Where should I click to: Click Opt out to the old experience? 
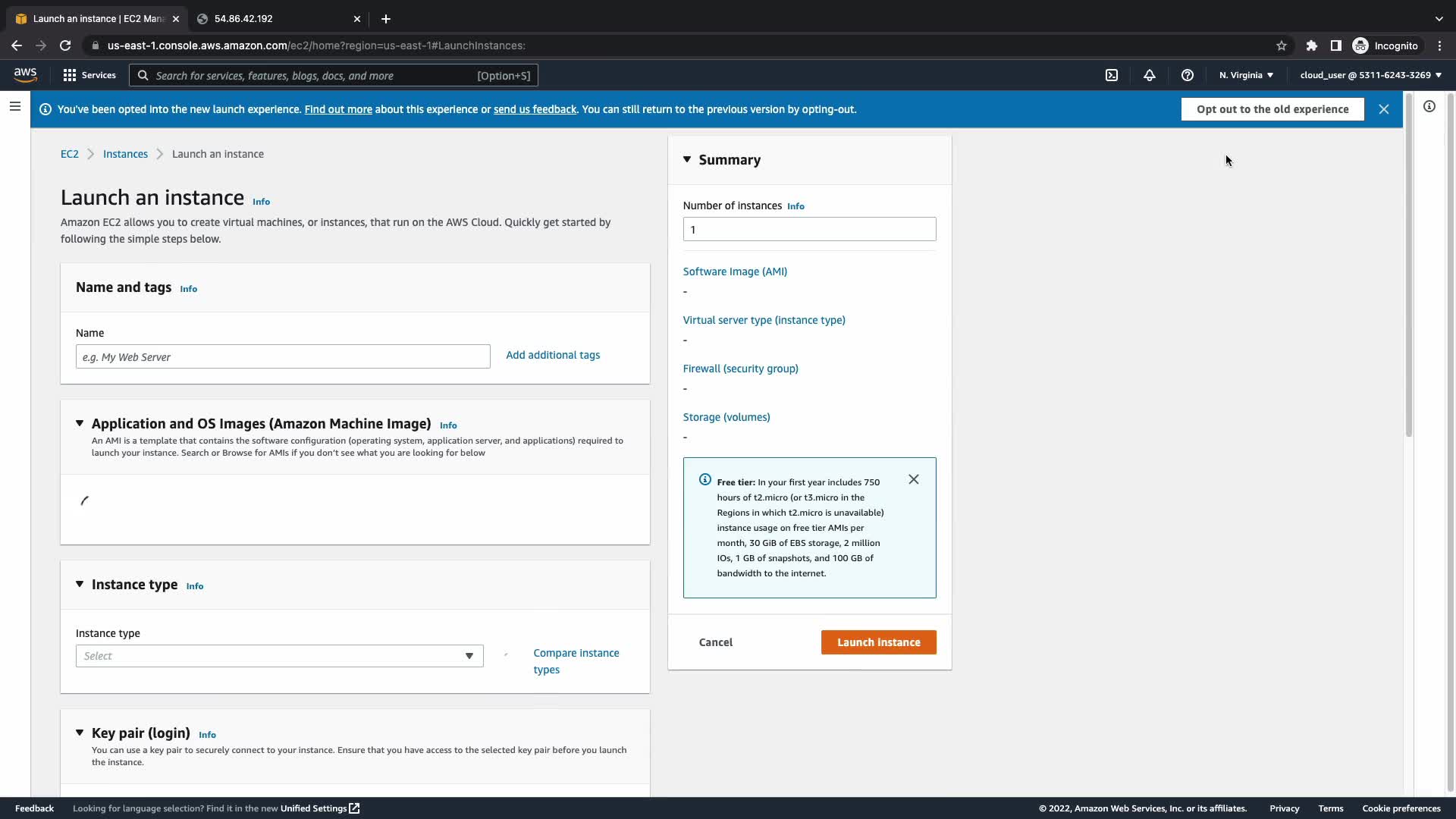1272,109
